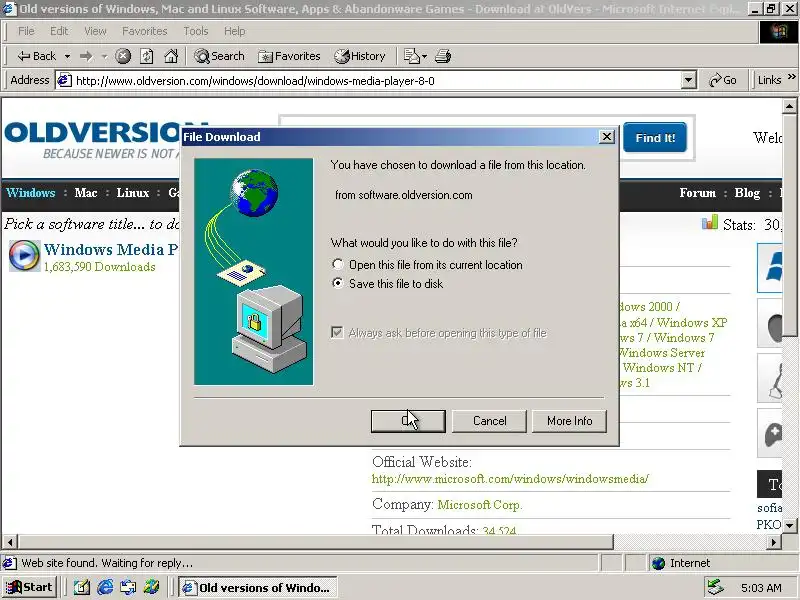Click the page icon in the Address bar

point(64,81)
